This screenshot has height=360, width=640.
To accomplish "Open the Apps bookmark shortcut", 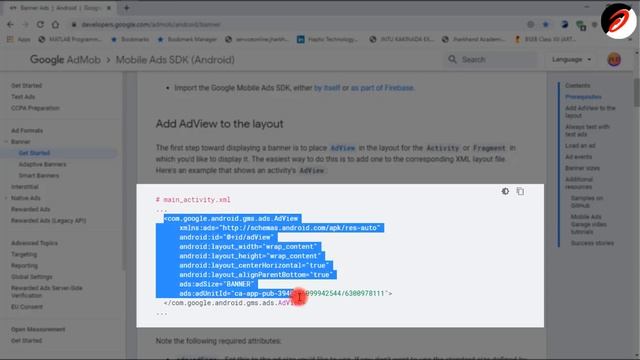I will click(x=19, y=39).
